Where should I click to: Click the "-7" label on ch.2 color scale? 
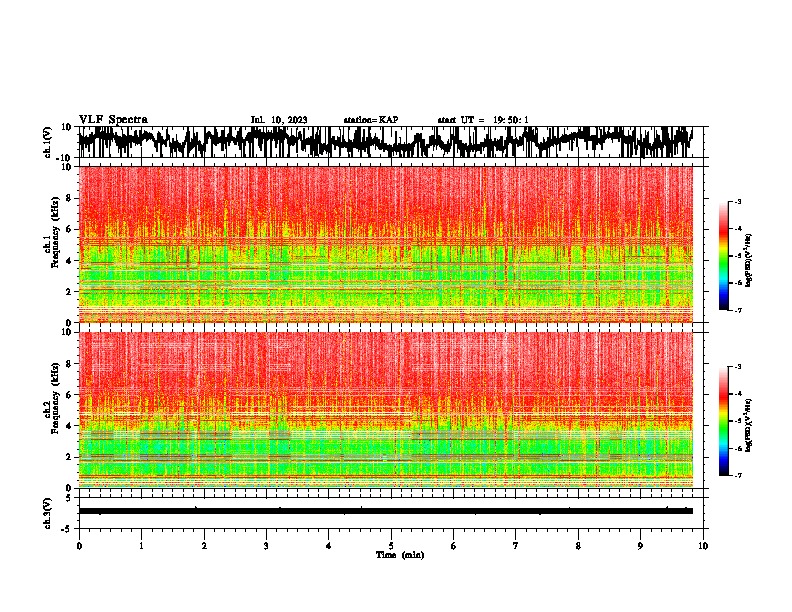(738, 475)
